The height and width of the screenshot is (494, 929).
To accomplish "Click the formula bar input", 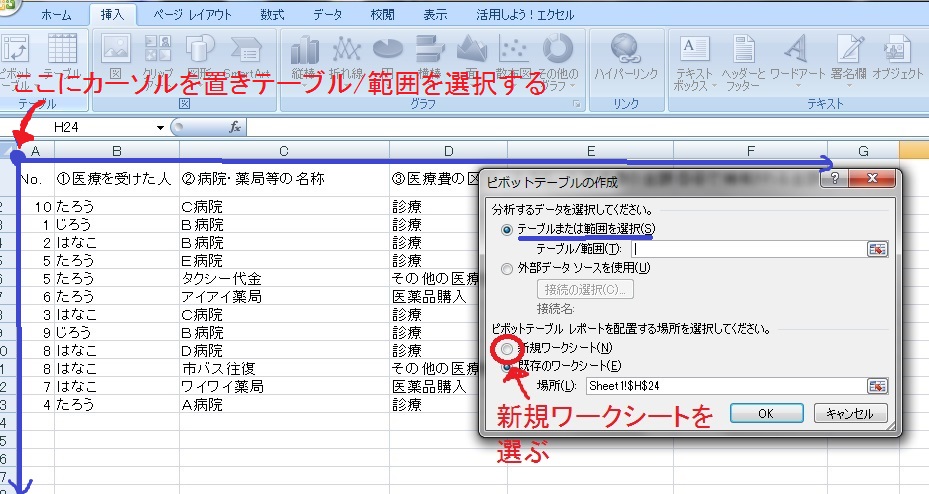I will [x=587, y=127].
